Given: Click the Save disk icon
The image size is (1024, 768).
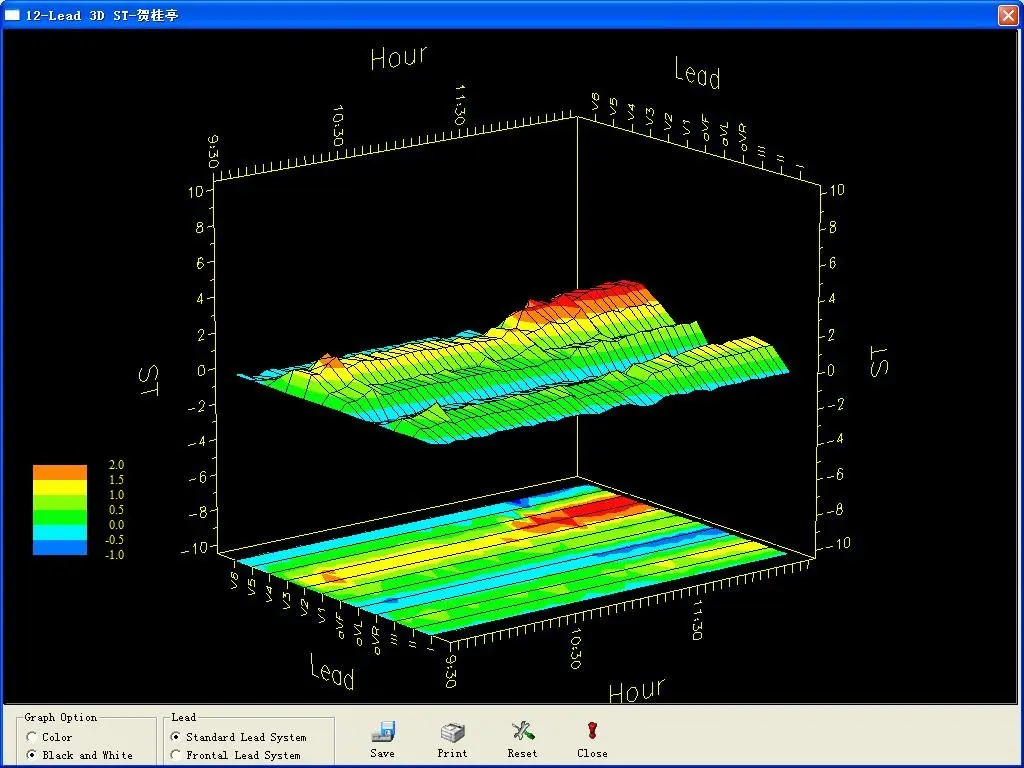Looking at the screenshot, I should (x=383, y=733).
